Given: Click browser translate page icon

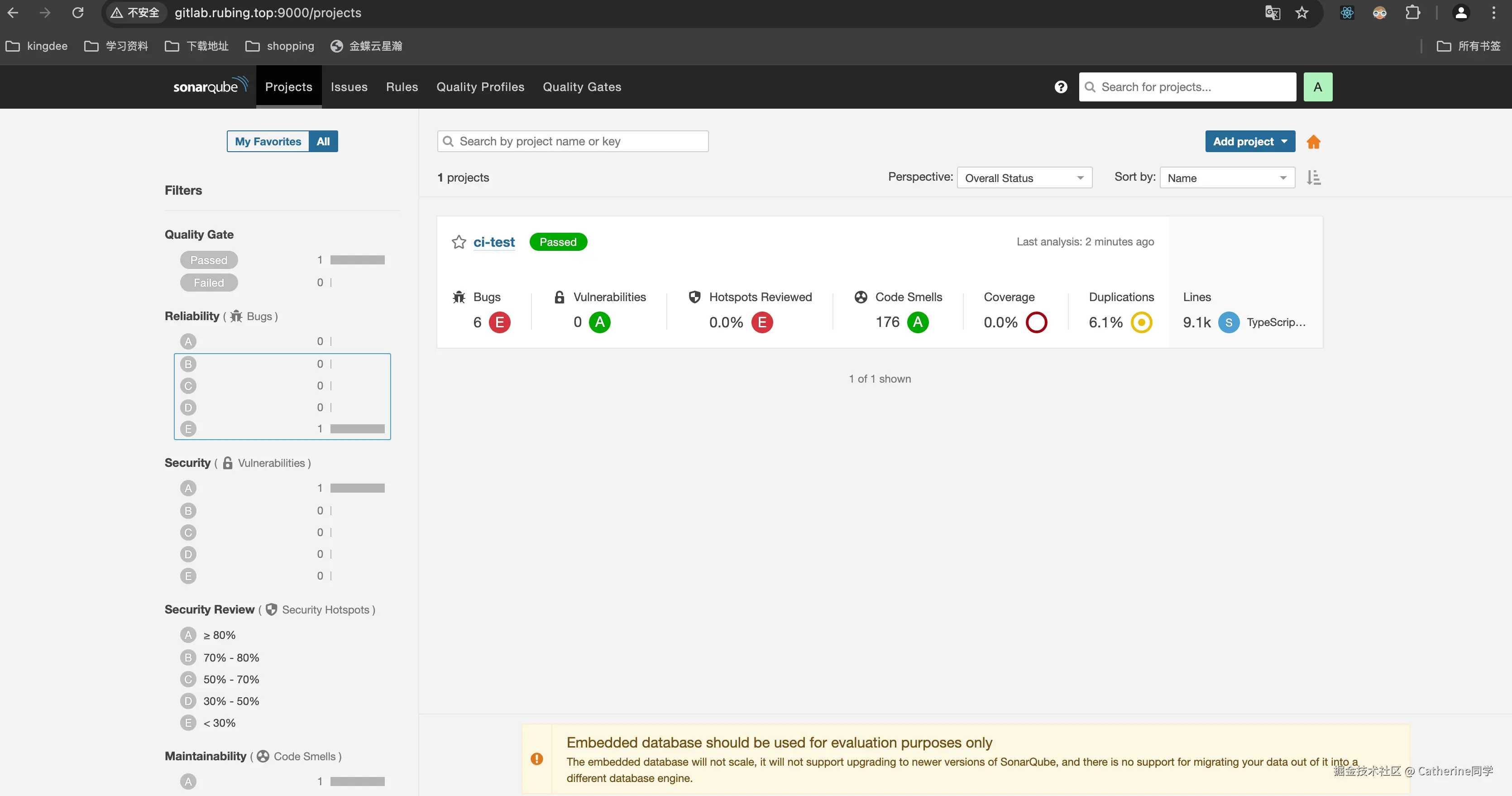Looking at the screenshot, I should [x=1272, y=13].
